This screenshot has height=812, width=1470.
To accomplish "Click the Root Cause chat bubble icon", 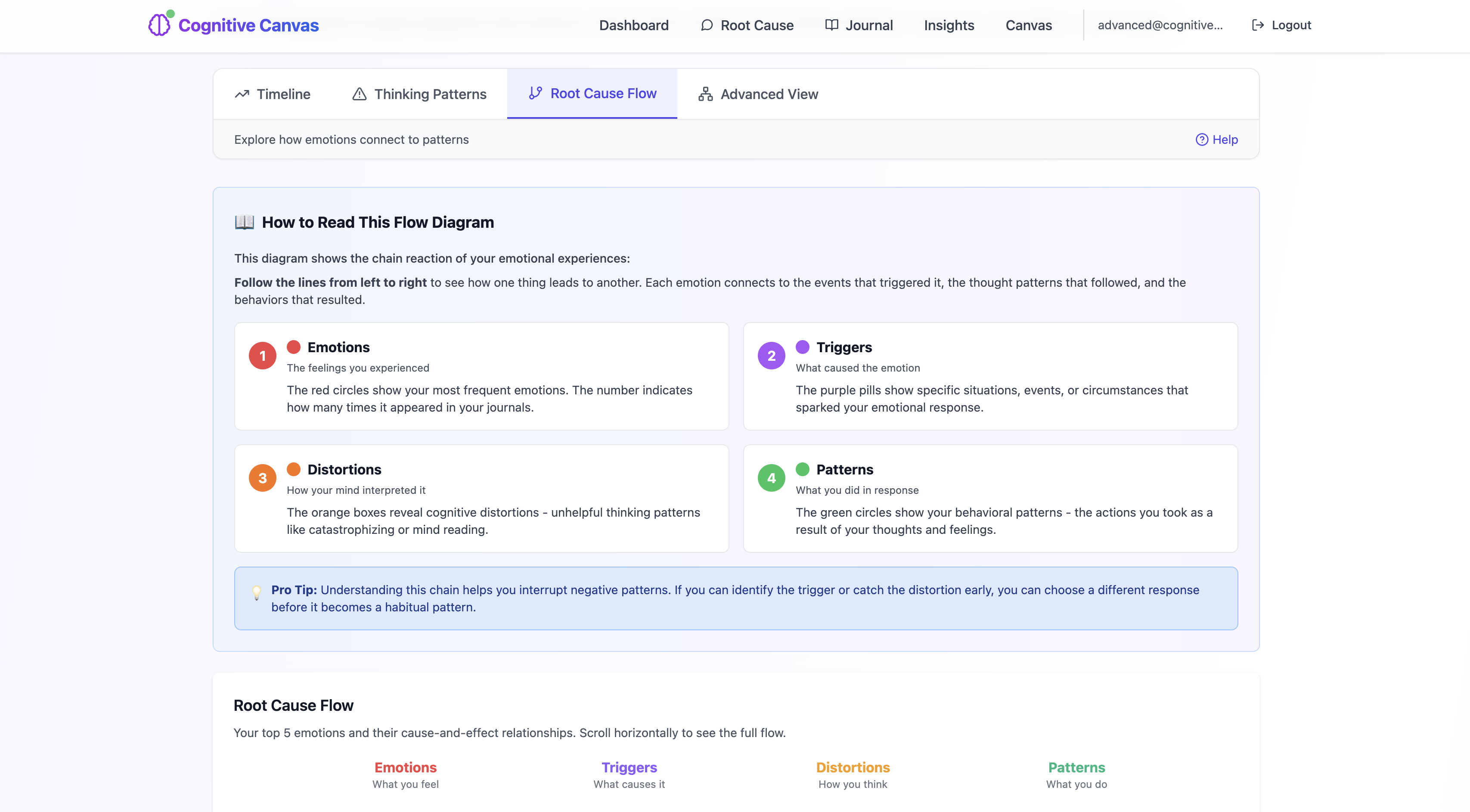I will (x=707, y=25).
